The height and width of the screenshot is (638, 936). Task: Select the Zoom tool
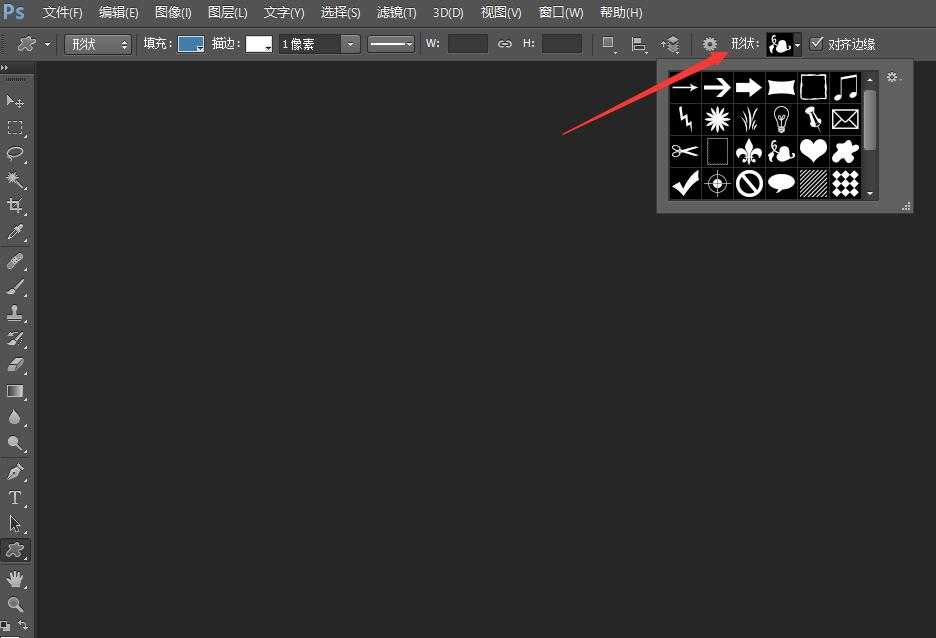point(15,604)
